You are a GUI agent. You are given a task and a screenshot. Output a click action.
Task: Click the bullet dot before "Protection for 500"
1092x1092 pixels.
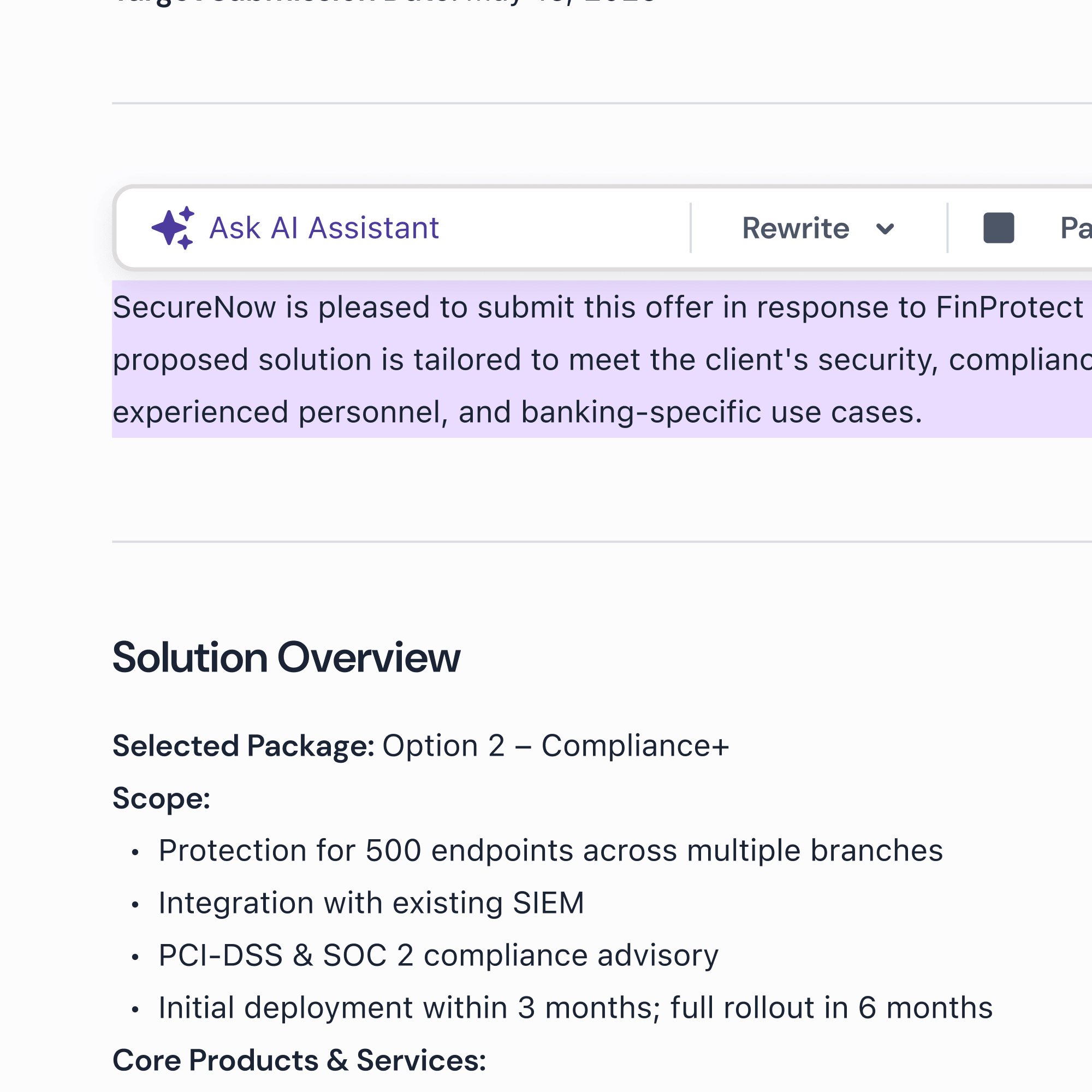coord(134,852)
